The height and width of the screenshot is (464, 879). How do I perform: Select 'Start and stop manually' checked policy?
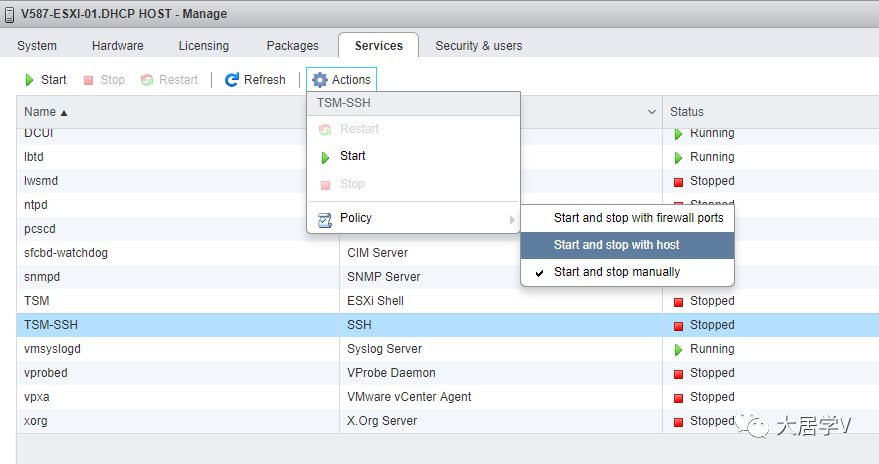coord(616,272)
